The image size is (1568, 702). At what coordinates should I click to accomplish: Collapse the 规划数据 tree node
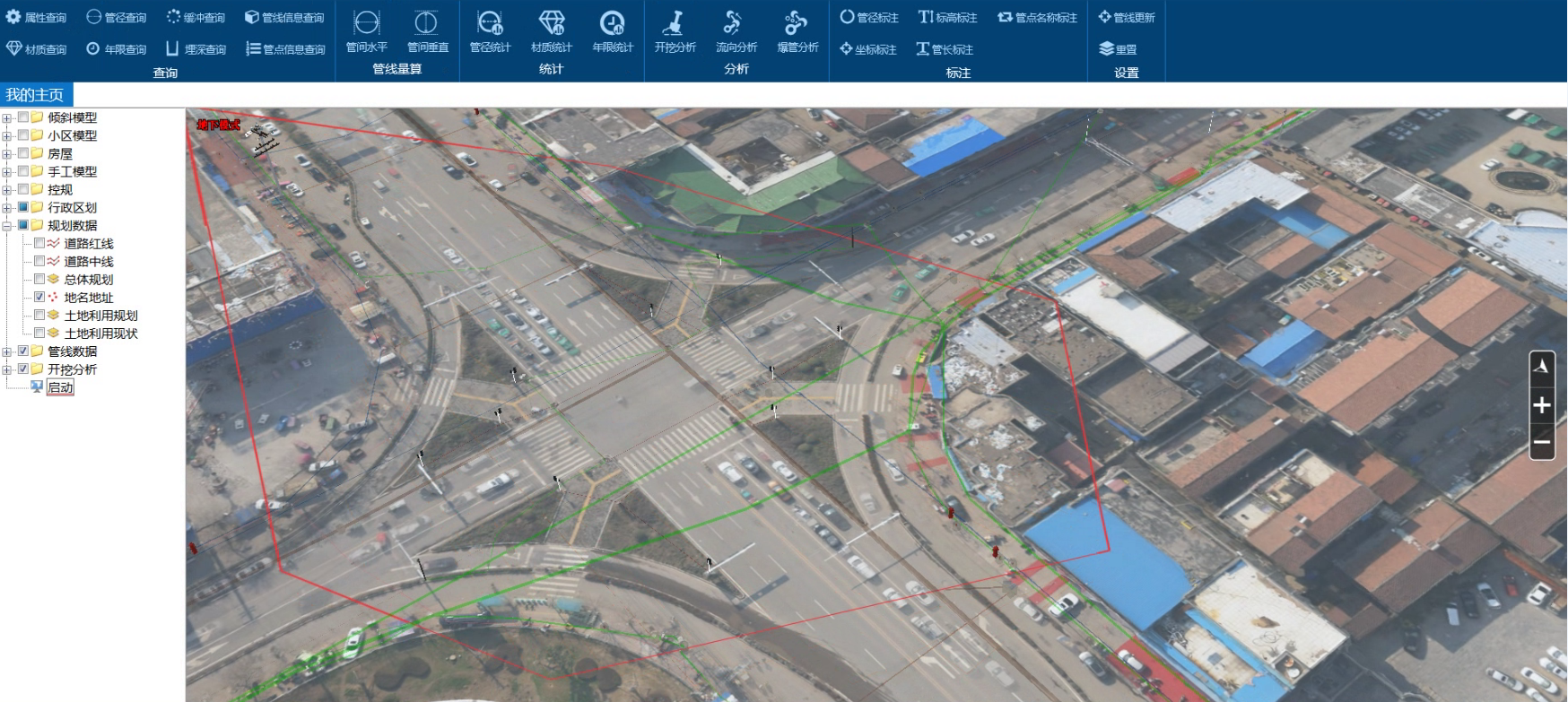pos(7,225)
